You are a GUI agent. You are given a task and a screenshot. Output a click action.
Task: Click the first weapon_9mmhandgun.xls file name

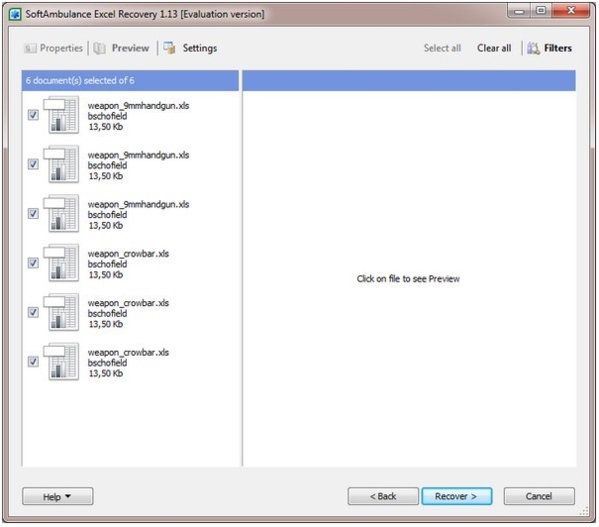(x=138, y=106)
